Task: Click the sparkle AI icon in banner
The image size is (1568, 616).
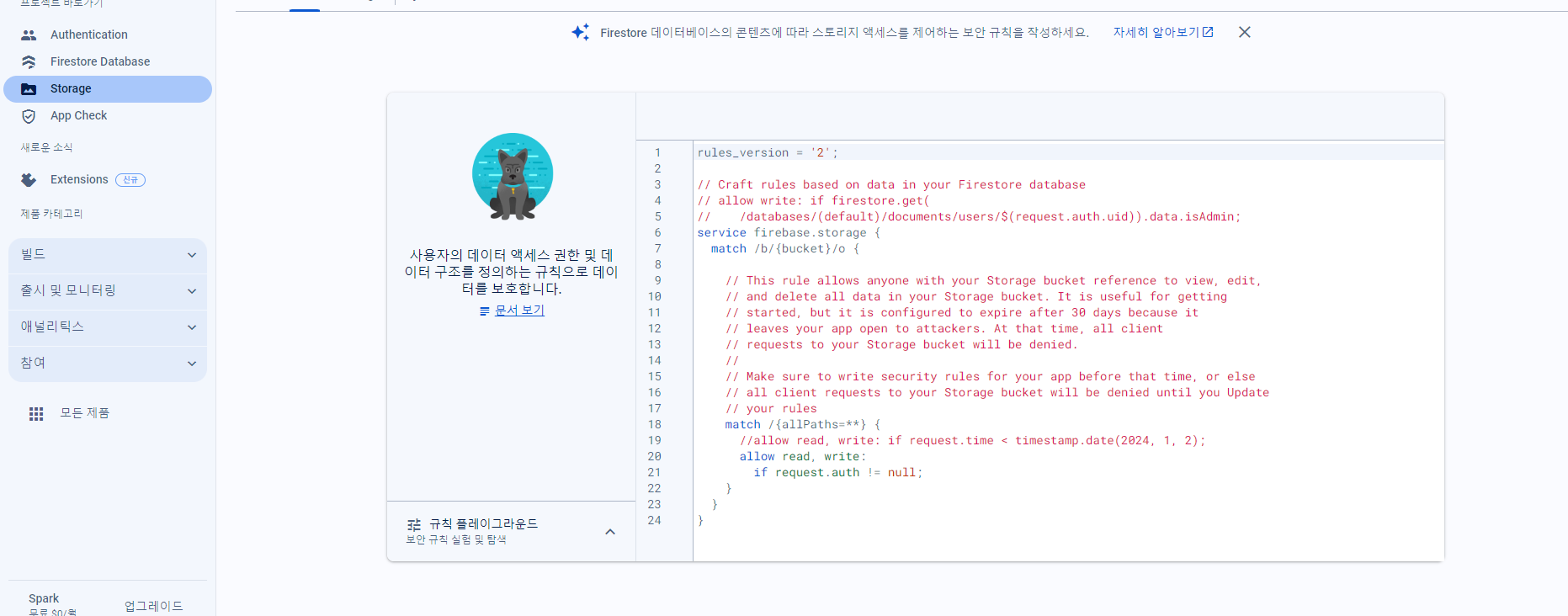Action: [x=581, y=32]
